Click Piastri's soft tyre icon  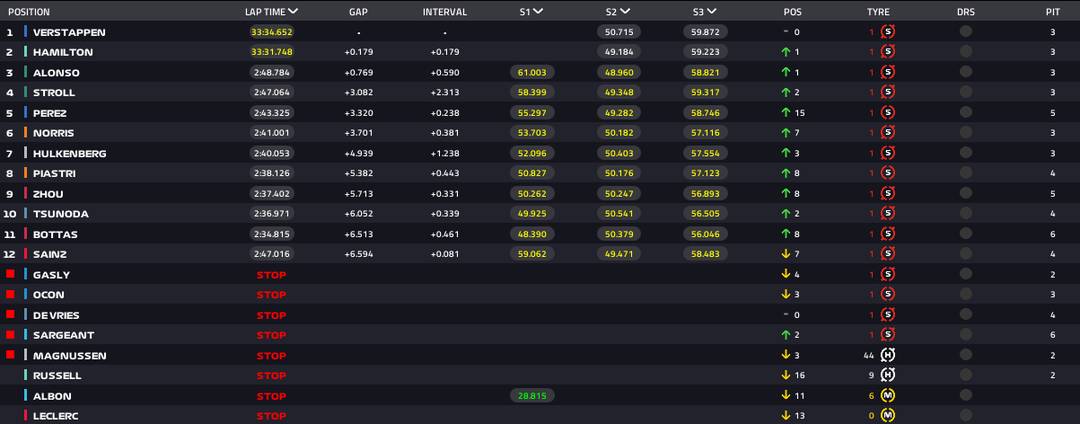888,173
